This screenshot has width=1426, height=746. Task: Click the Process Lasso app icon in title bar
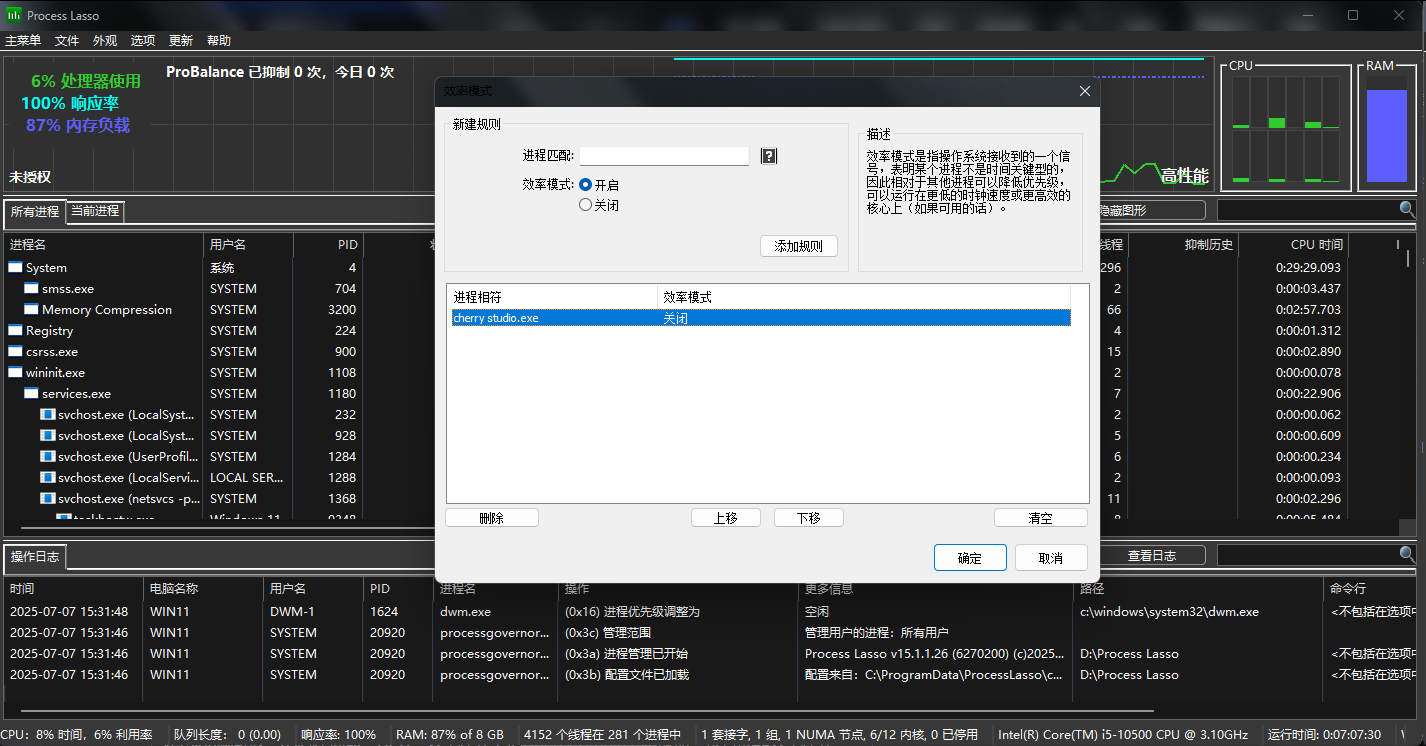pos(14,15)
